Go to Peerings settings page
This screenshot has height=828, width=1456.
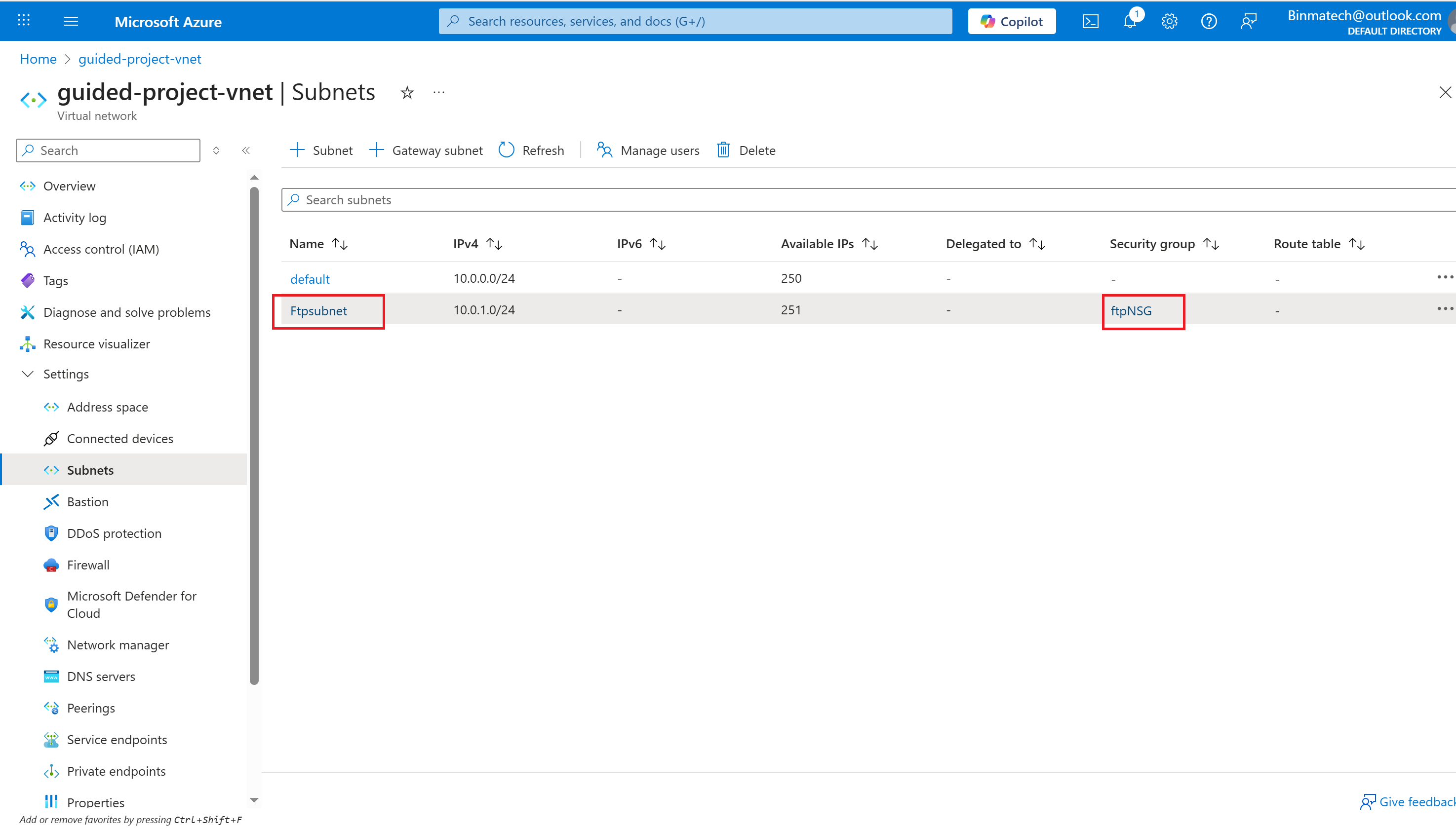tap(91, 708)
